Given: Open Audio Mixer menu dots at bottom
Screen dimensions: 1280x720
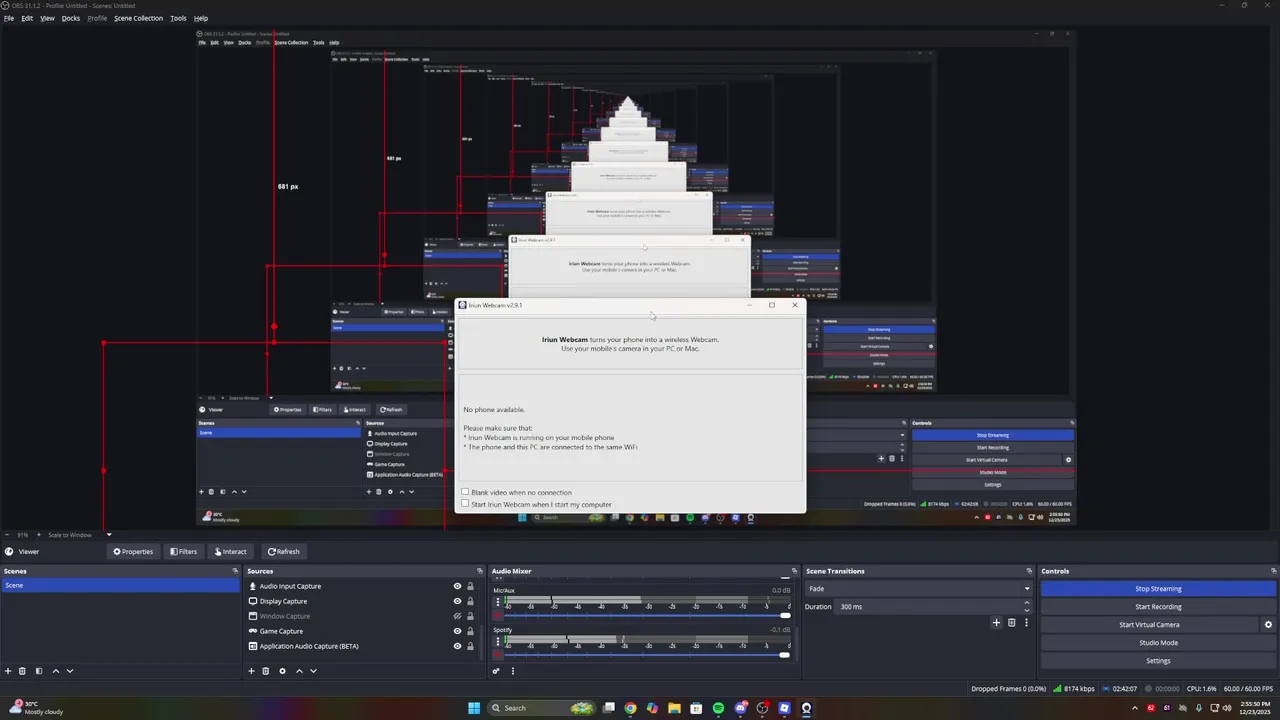Looking at the screenshot, I should click(x=513, y=671).
